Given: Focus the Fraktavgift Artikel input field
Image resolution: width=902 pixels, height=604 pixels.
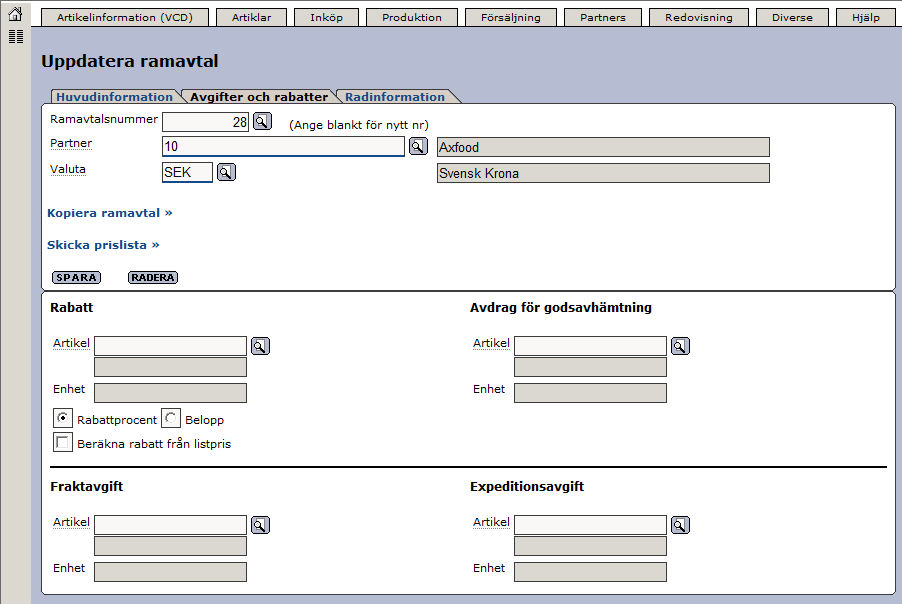Looking at the screenshot, I should (x=170, y=525).
